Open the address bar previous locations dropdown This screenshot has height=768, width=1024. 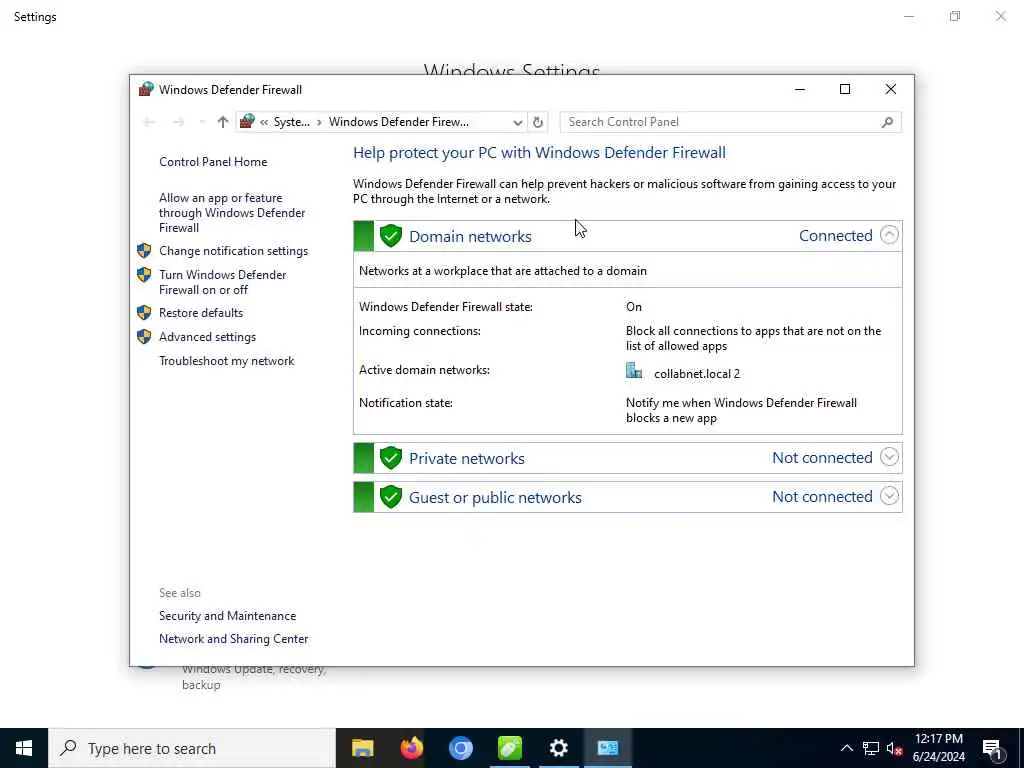(x=517, y=123)
